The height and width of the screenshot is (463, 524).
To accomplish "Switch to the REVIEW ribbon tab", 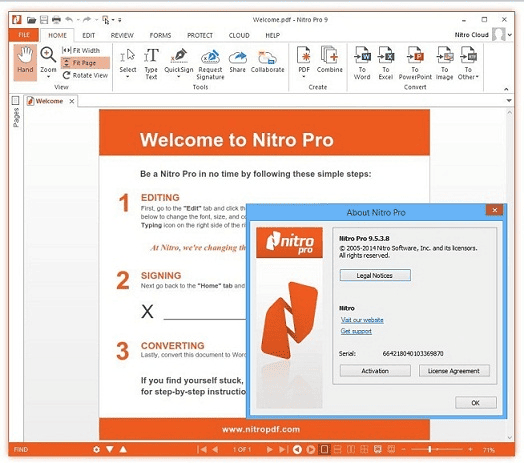I will point(122,35).
